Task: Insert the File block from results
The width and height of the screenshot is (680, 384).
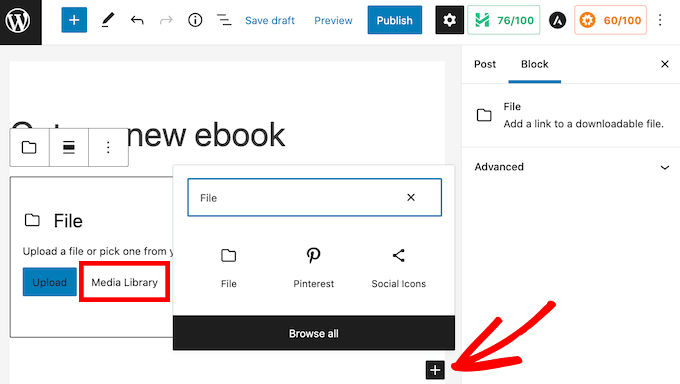Action: [229, 268]
